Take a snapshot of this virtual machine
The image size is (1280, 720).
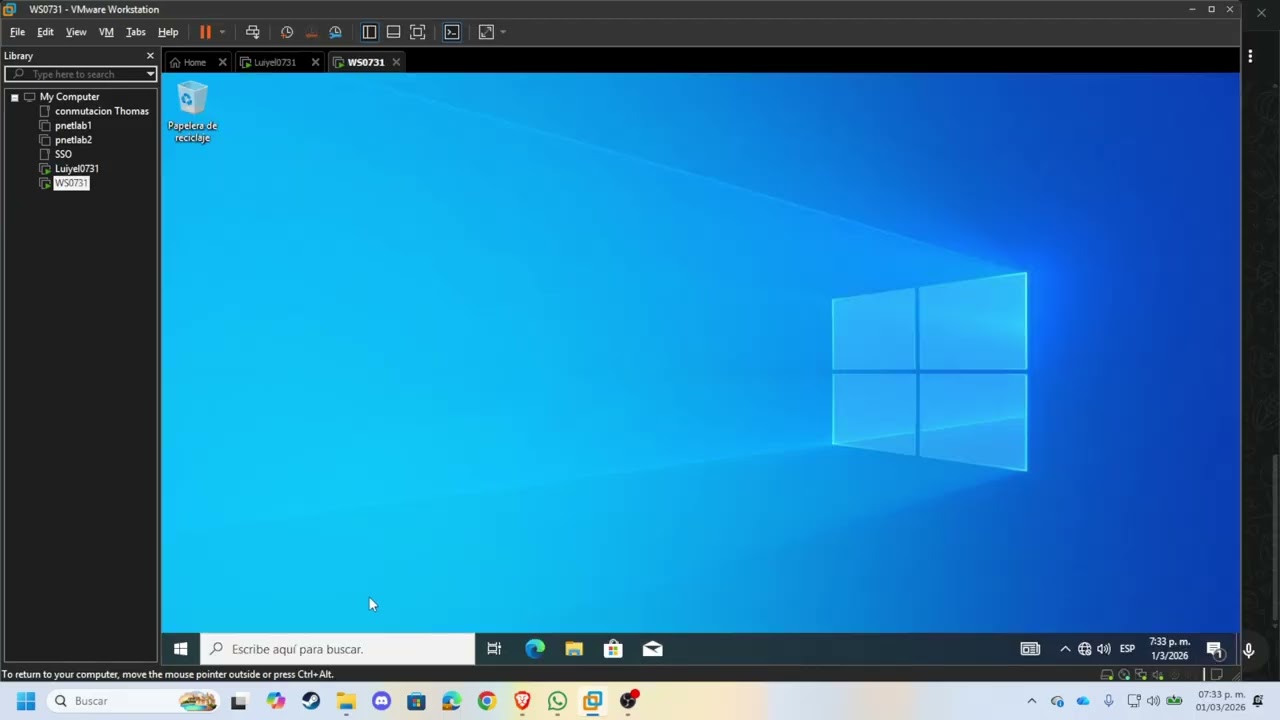click(287, 32)
